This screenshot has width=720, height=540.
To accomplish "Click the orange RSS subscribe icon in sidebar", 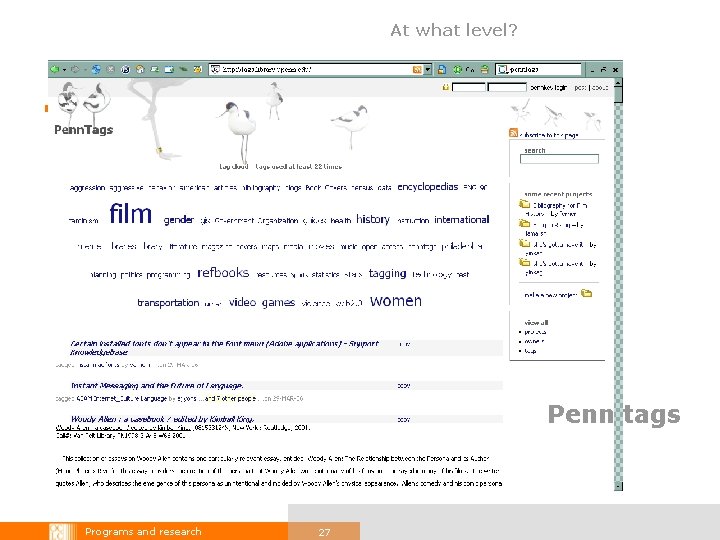I will 513,133.
